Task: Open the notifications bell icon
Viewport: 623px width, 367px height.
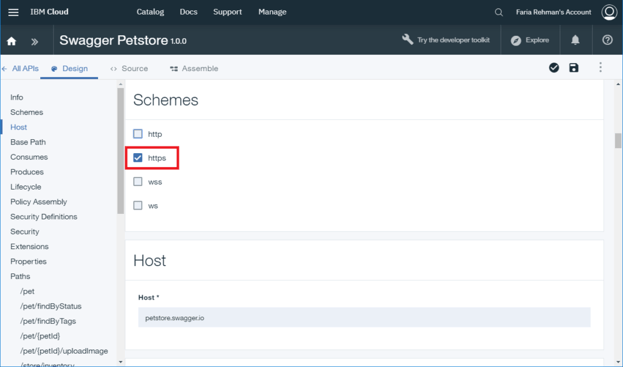Action: 575,40
